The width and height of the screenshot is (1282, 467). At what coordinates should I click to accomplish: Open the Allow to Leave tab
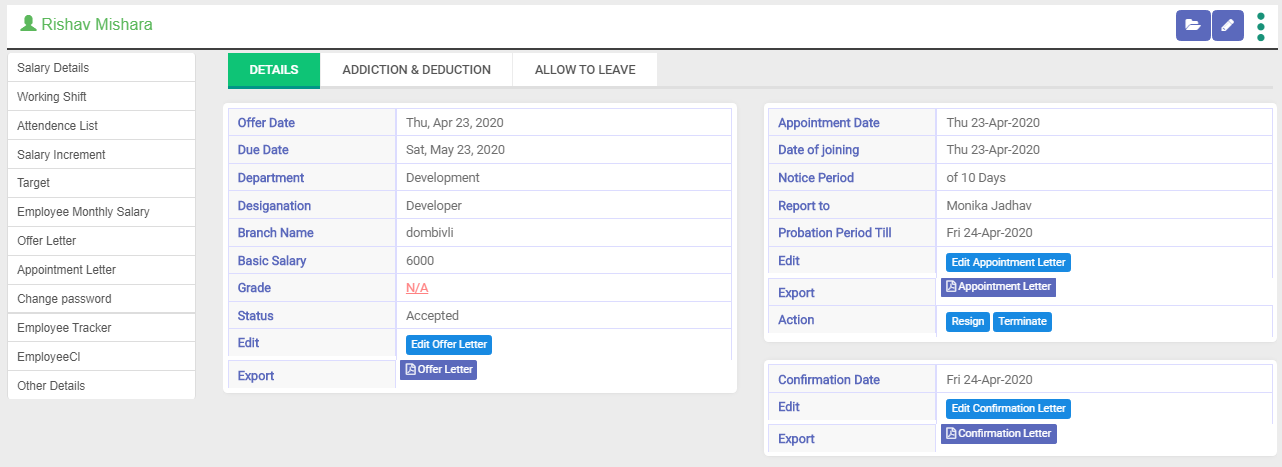(585, 70)
